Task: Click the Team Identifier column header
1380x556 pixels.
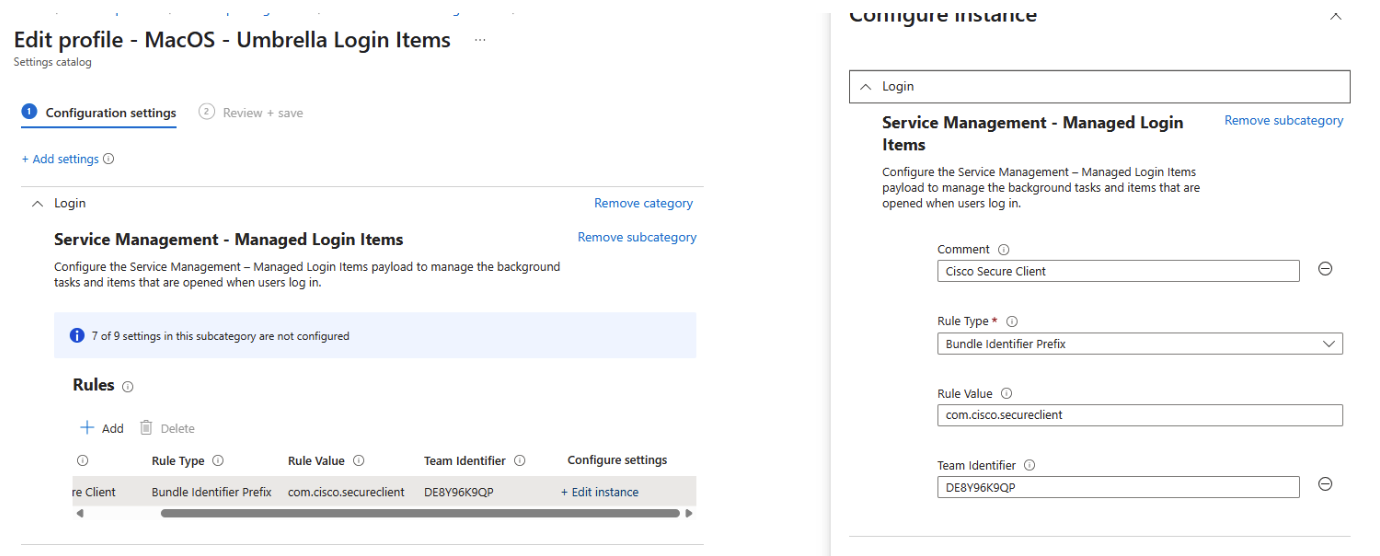Action: pos(465,461)
